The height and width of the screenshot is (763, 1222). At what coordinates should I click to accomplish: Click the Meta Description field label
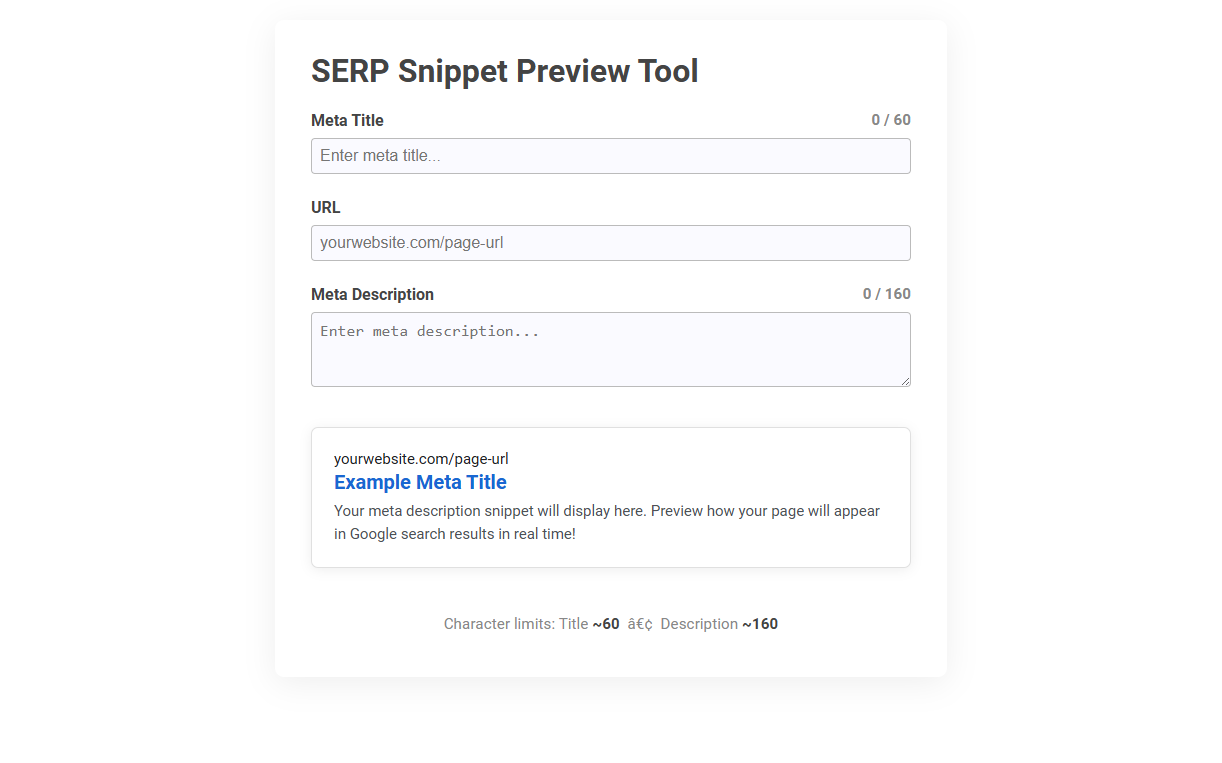click(x=372, y=294)
